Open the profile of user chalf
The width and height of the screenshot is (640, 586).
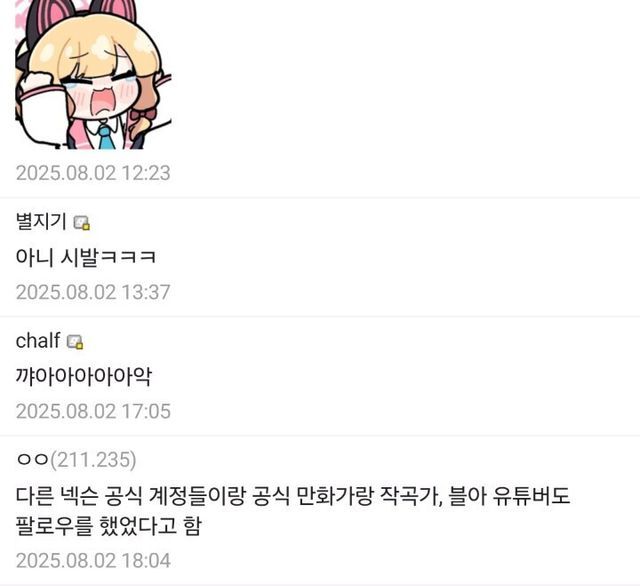pyautogui.click(x=38, y=341)
